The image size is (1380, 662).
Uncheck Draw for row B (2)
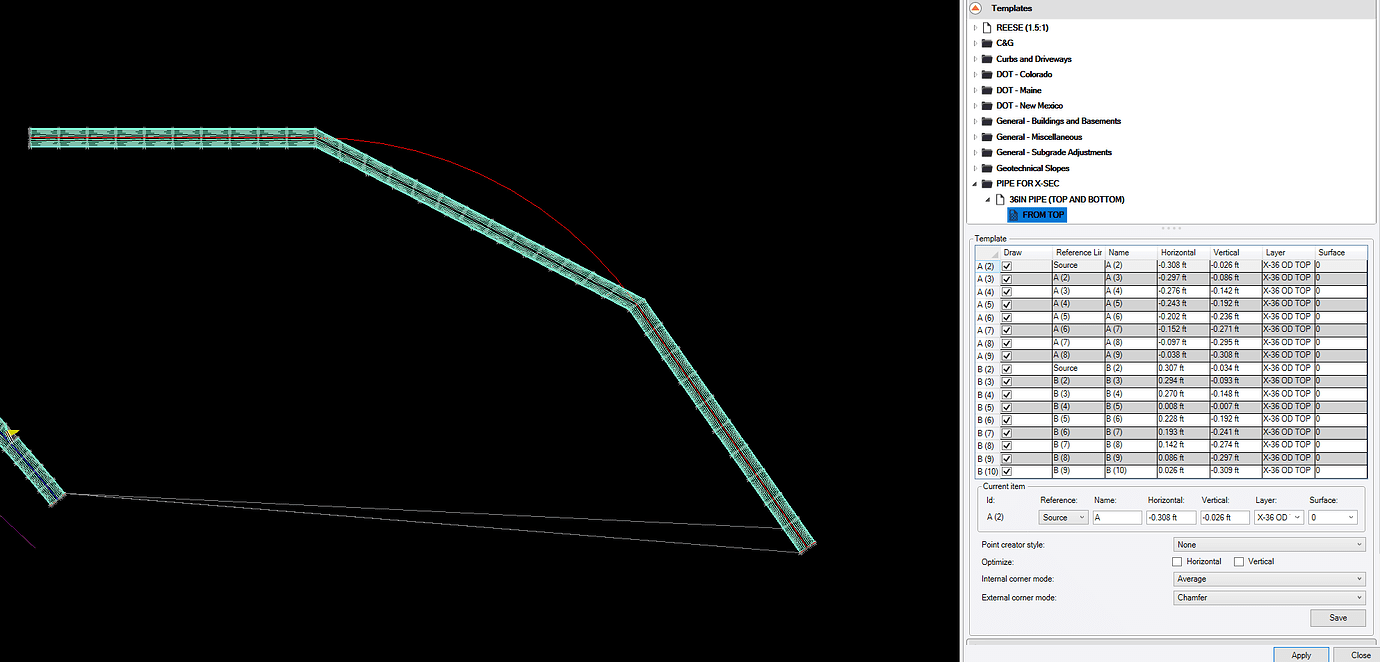click(x=1007, y=368)
